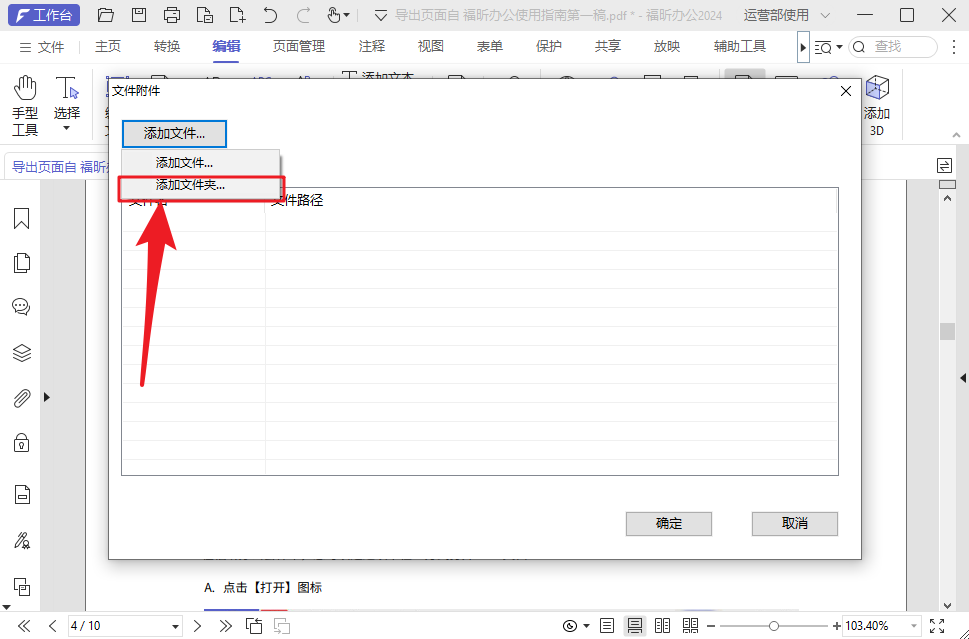Click the 文件路径 column header
This screenshot has height=639, width=969.
click(297, 201)
